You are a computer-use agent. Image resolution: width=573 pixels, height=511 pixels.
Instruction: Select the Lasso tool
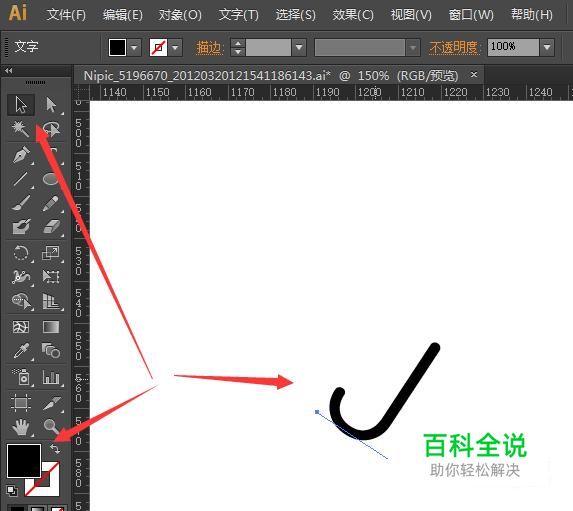point(51,129)
